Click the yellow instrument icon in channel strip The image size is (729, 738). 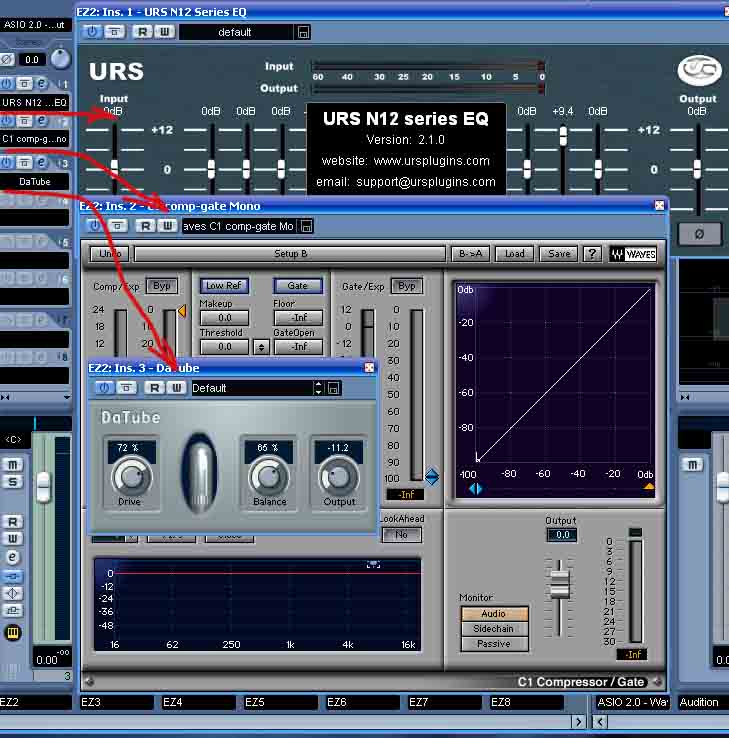click(x=13, y=632)
